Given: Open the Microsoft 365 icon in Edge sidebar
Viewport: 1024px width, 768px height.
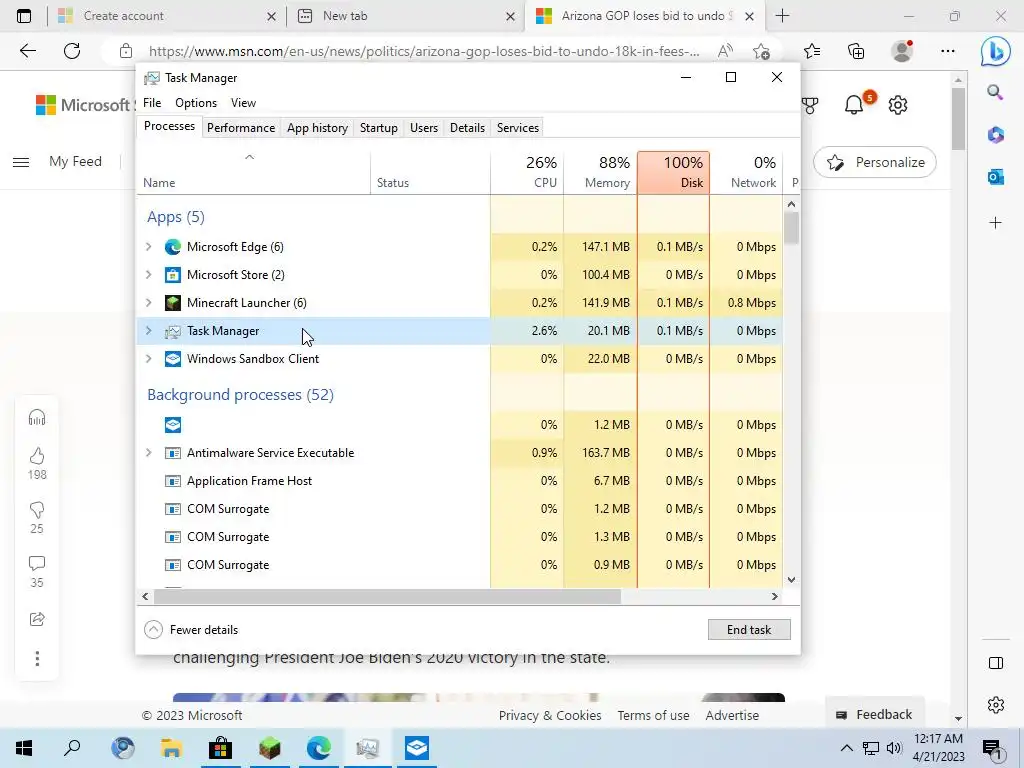Looking at the screenshot, I should (995, 135).
